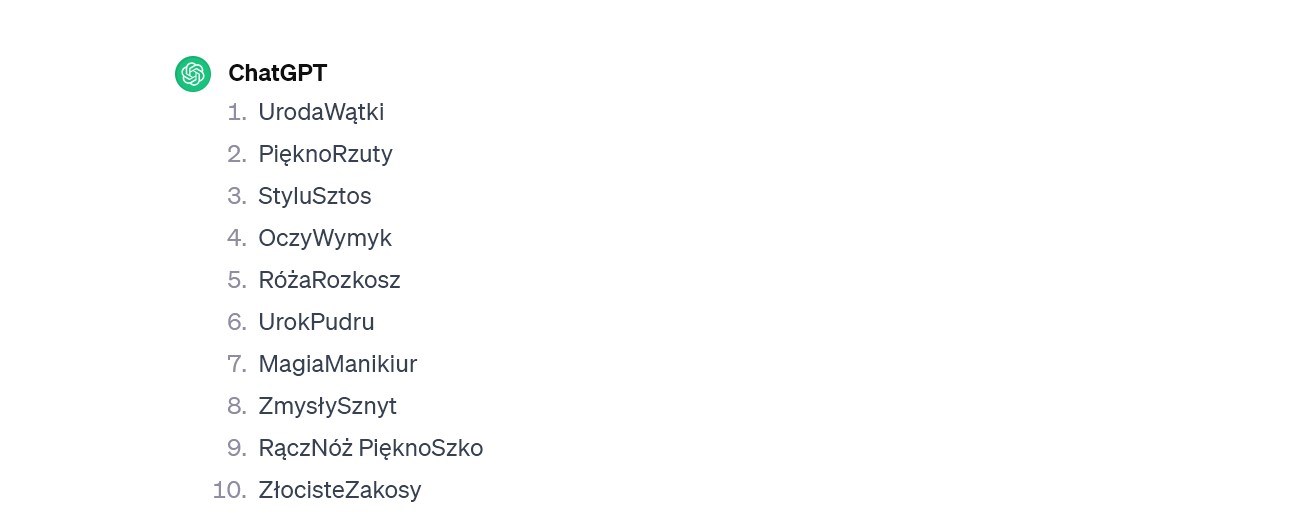The width and height of the screenshot is (1306, 514).
Task: Click list number 10 marker
Action: (x=230, y=490)
